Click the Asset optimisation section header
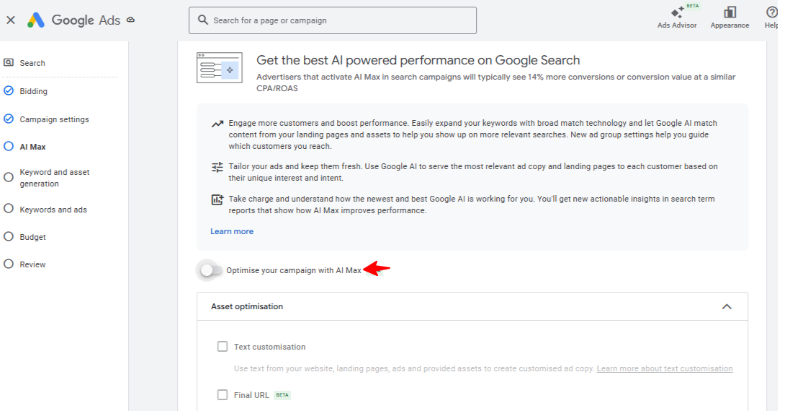Viewport: 785px width, 411px height. pyautogui.click(x=246, y=306)
